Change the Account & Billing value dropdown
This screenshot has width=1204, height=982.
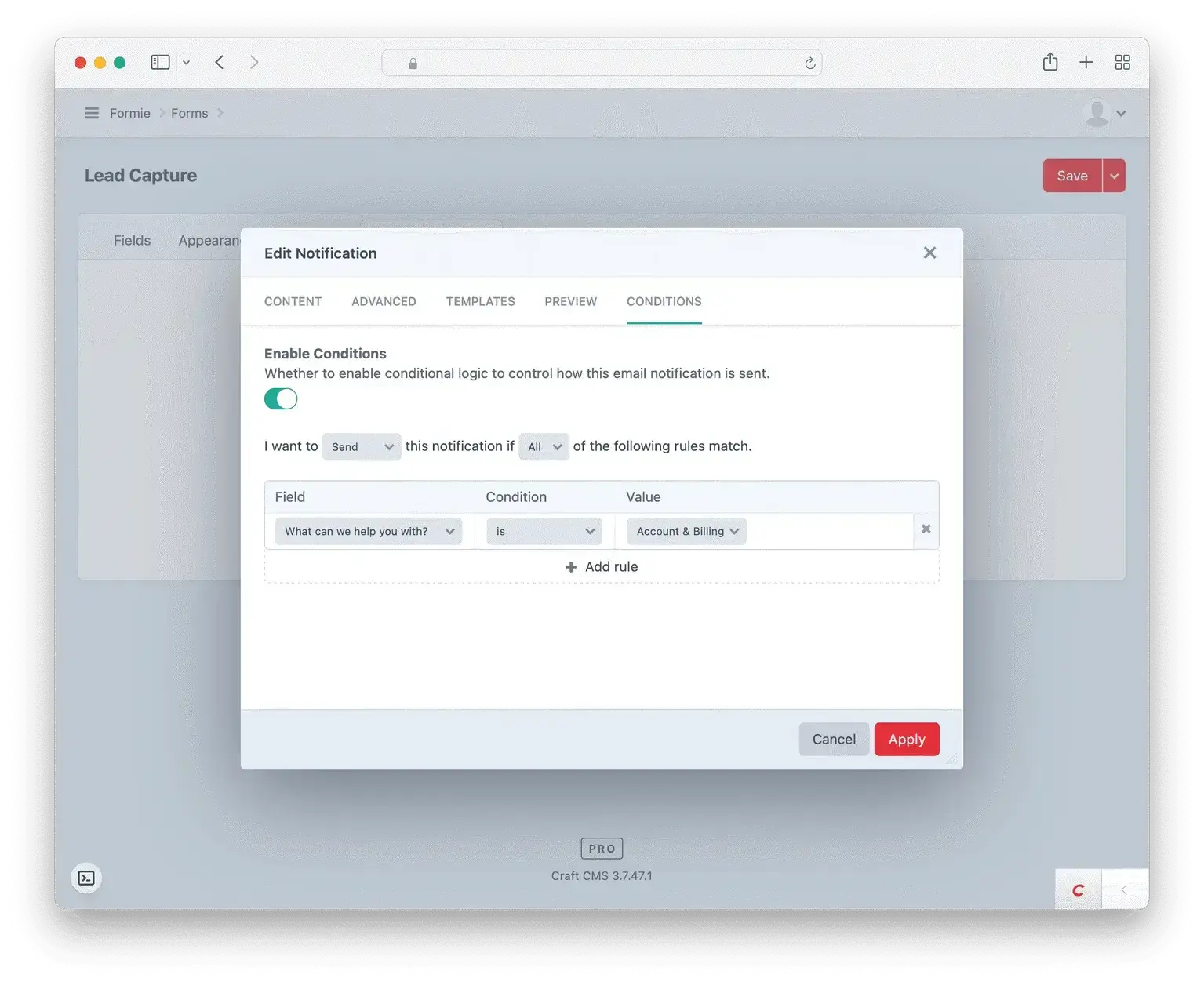coord(685,531)
